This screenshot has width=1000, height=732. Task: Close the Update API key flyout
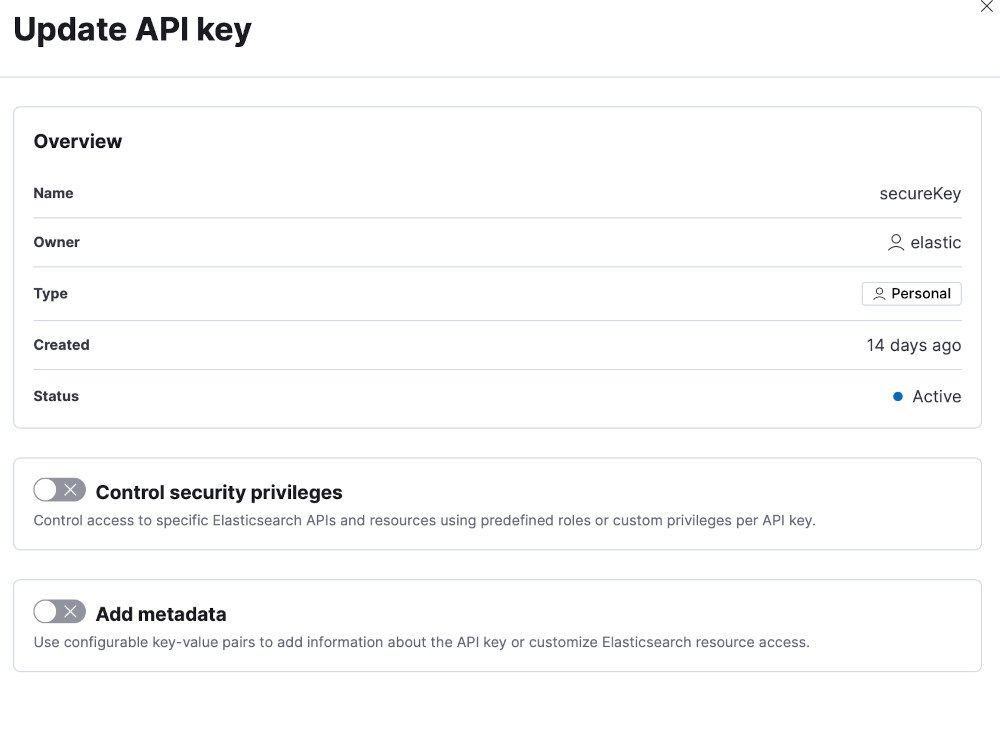pos(986,6)
